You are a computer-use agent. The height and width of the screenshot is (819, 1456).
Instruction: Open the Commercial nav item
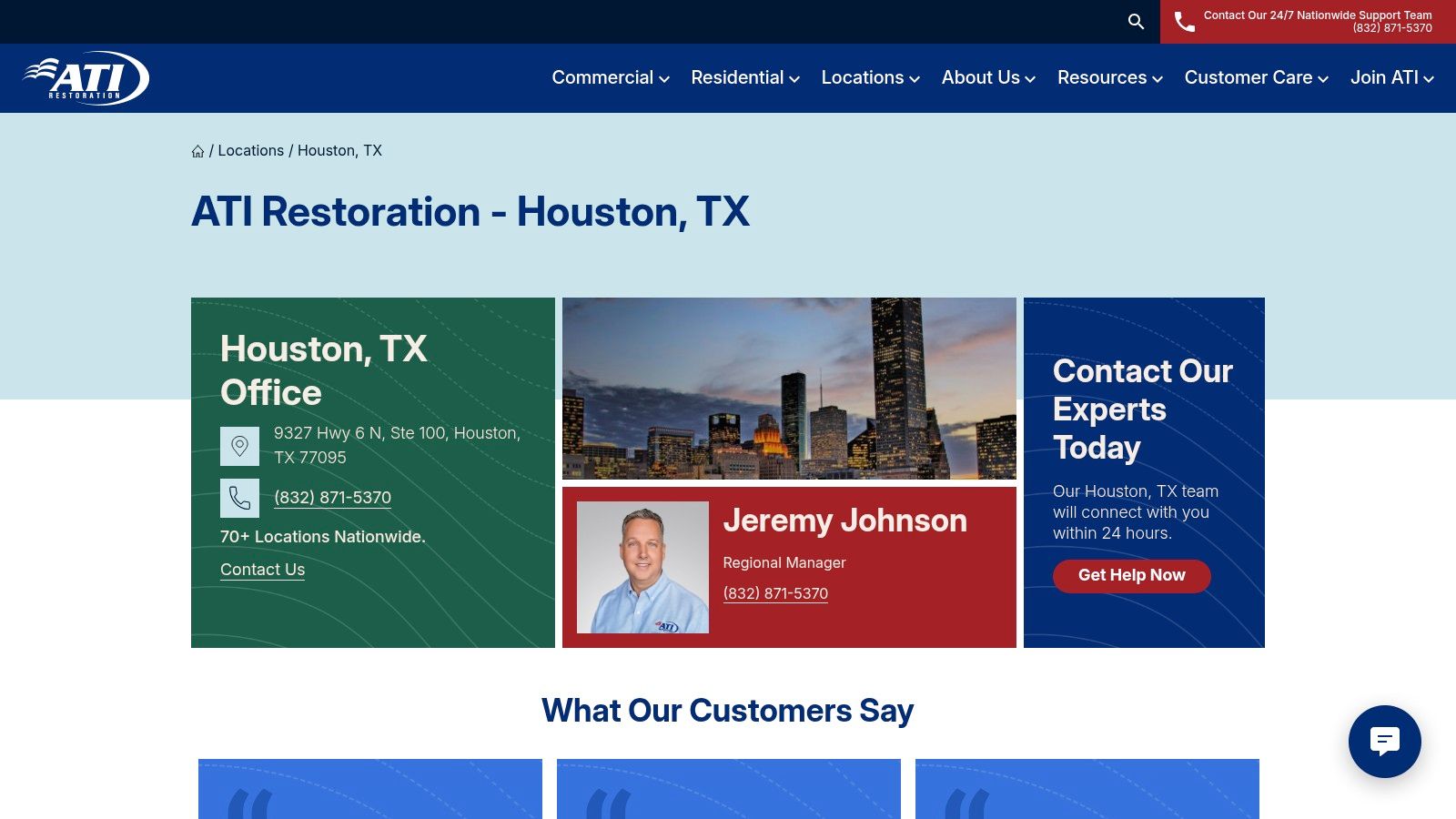(602, 77)
